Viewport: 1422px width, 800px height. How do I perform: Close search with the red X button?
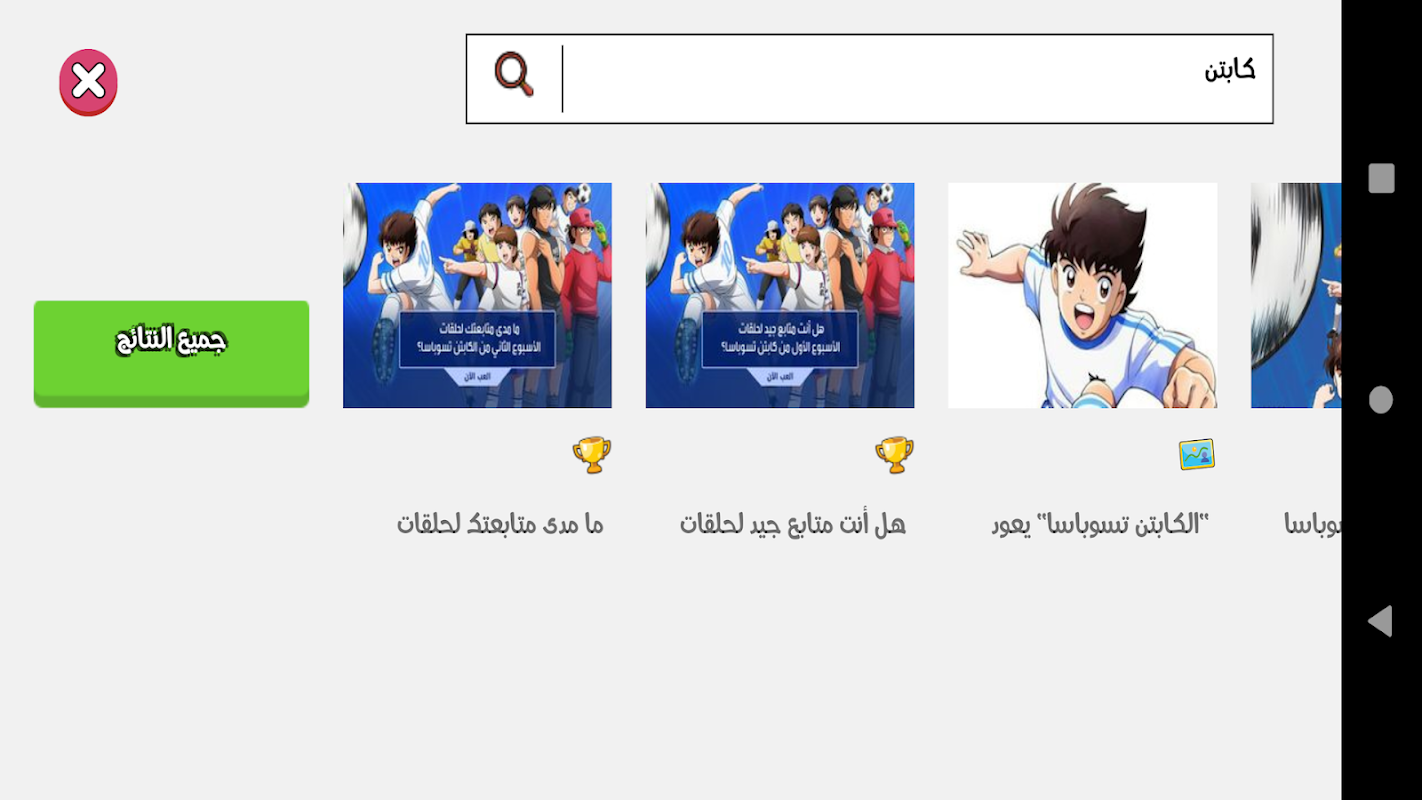pos(88,82)
